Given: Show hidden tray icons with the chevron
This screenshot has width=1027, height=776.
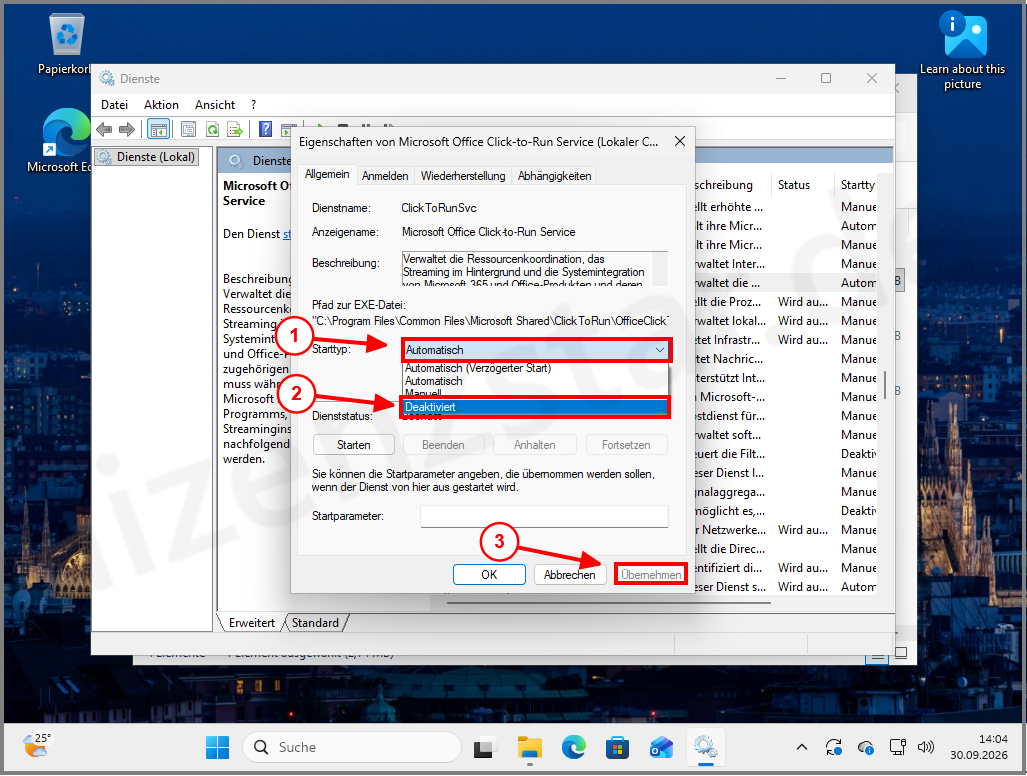Looking at the screenshot, I should click(x=802, y=747).
